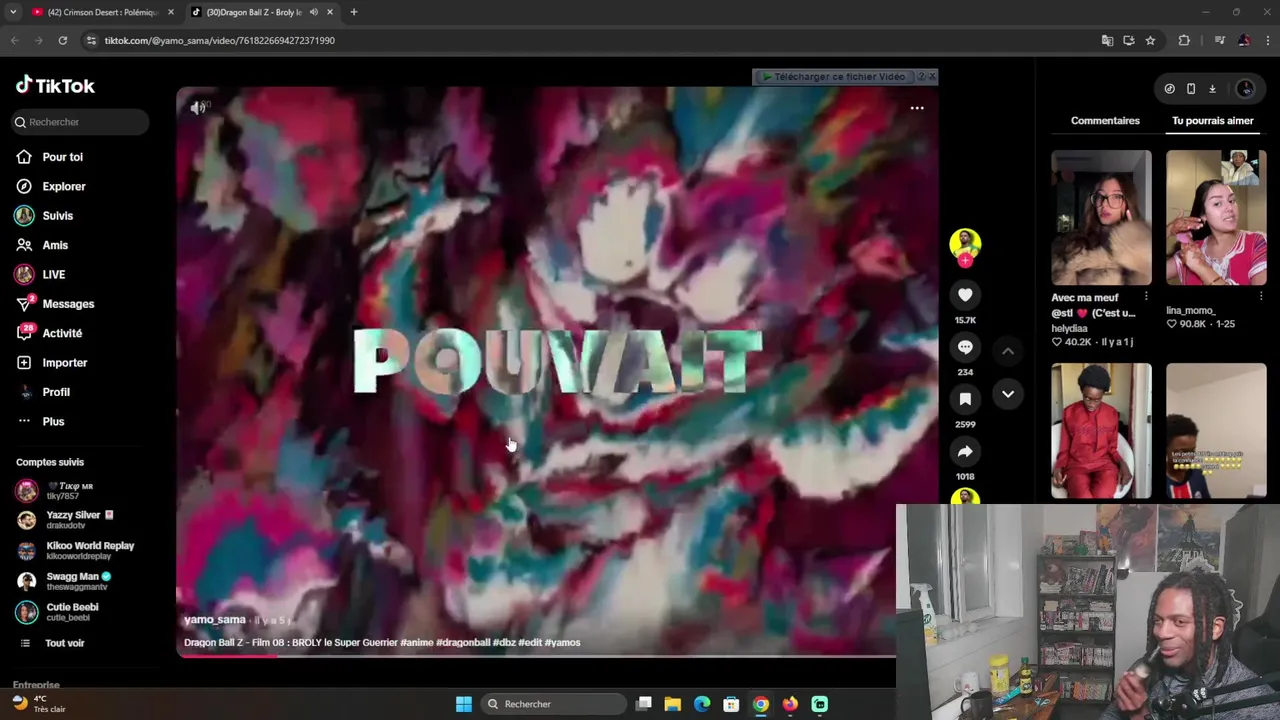1280x720 pixels.
Task: Click the Télécharger ce fichier vidéo bar
Action: point(835,77)
